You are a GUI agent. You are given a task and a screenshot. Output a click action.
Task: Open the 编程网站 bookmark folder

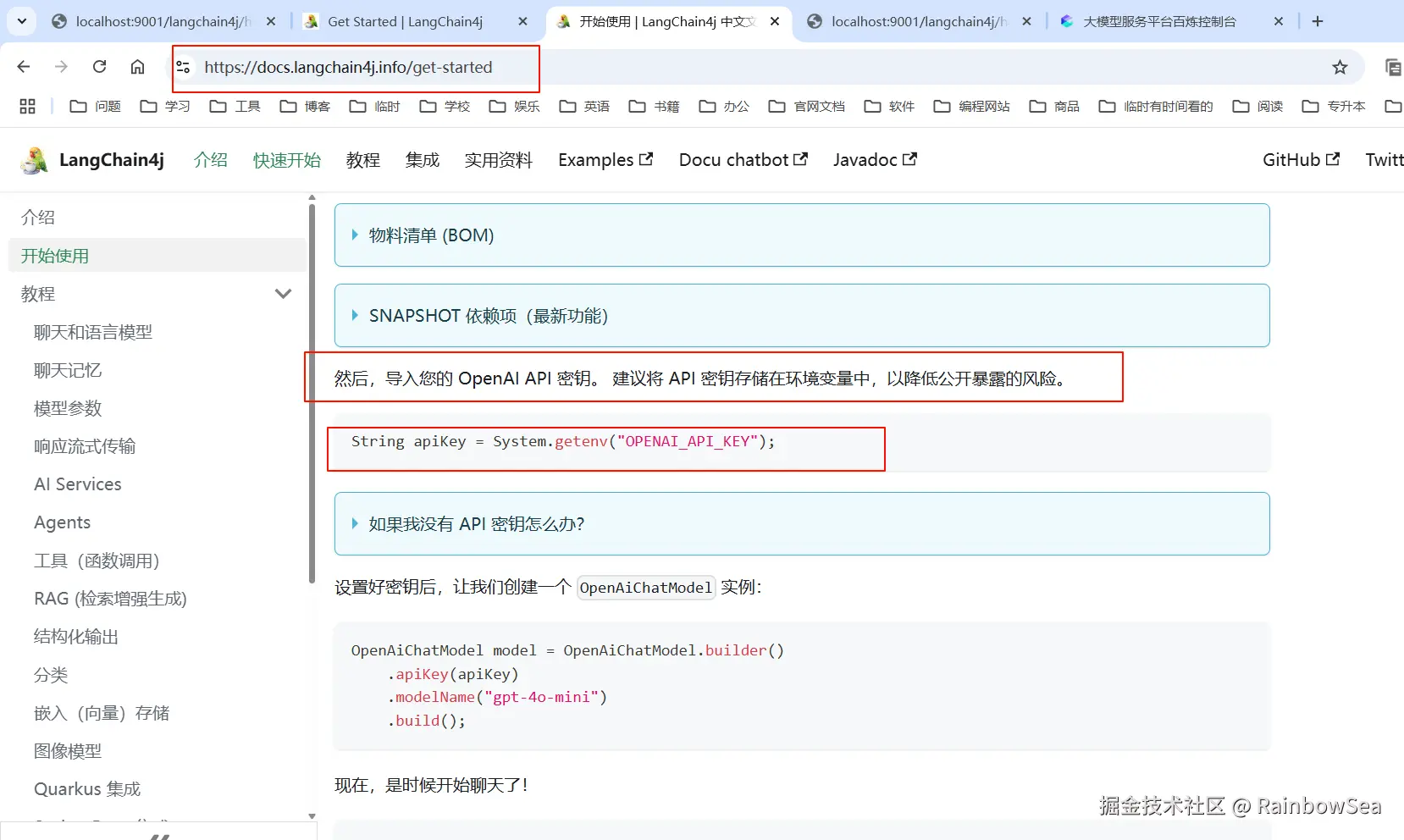[971, 106]
